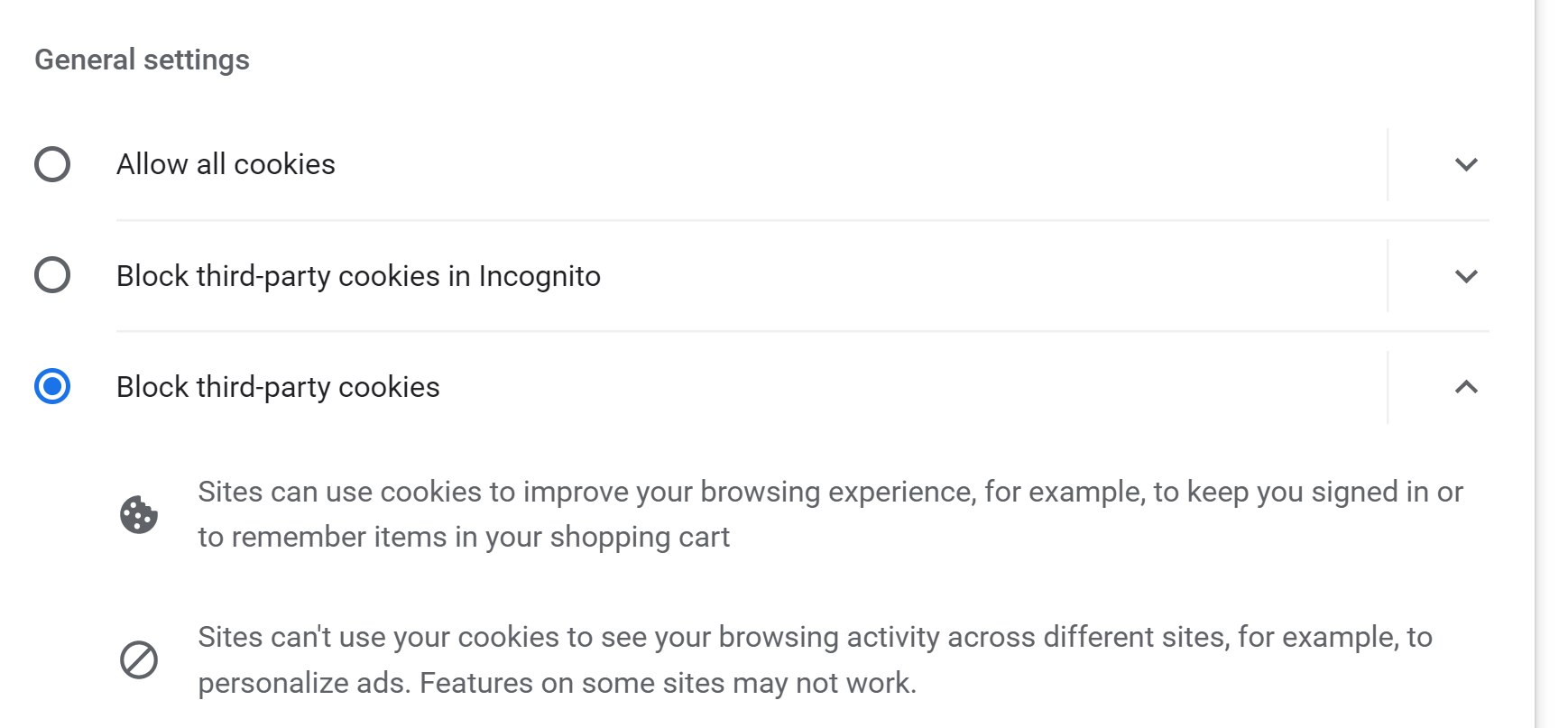
Task: Click the divider line below Allow all cookies
Action: (x=802, y=220)
